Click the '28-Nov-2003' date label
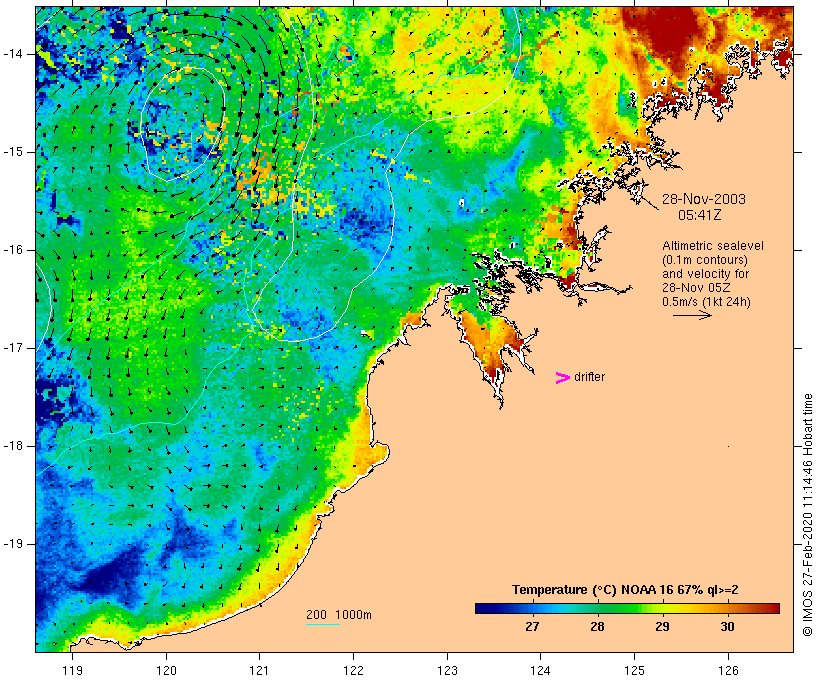The width and height of the screenshot is (820, 680). pyautogui.click(x=704, y=199)
